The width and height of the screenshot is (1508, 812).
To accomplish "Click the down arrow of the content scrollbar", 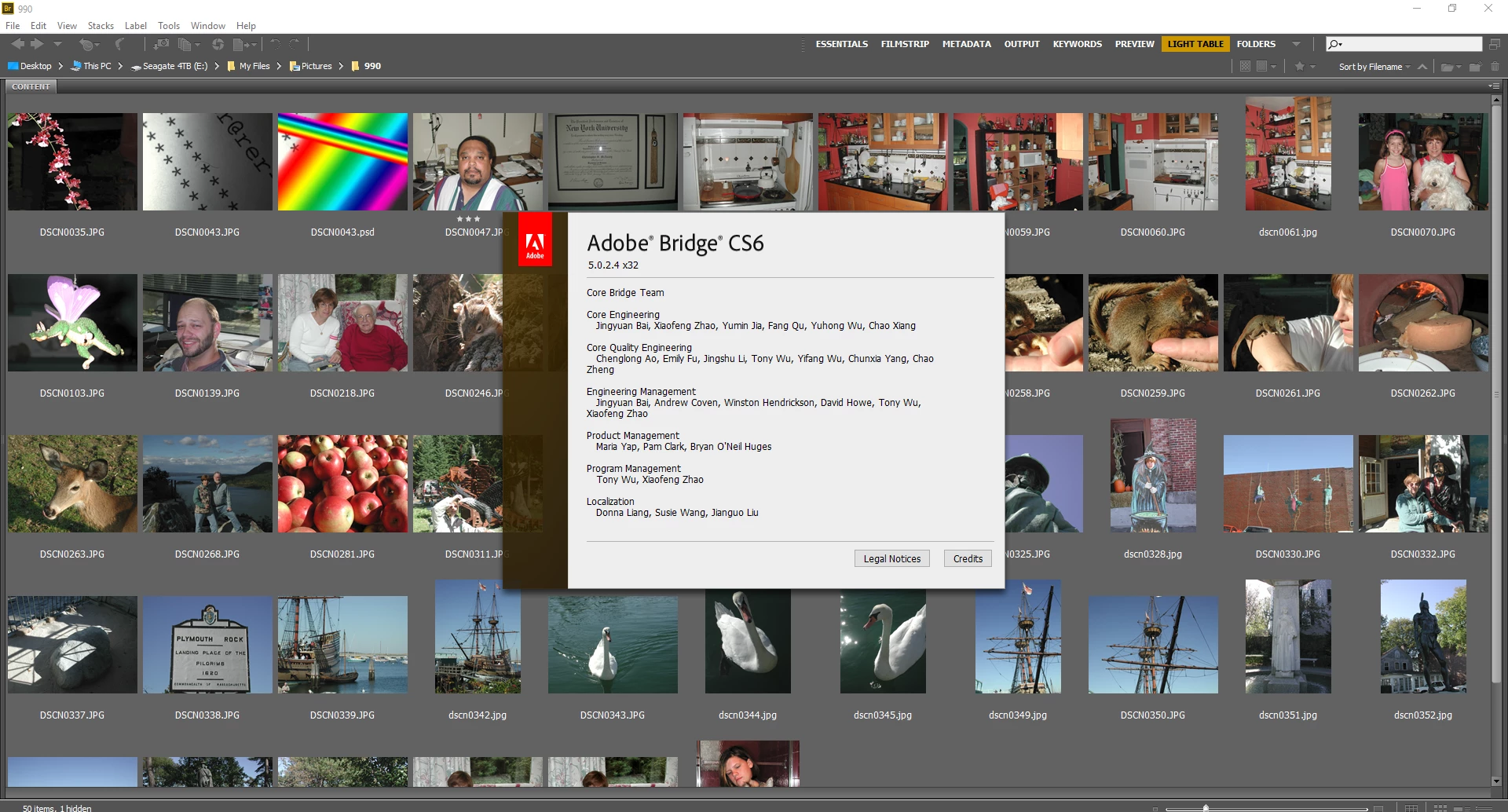I will (1495, 781).
